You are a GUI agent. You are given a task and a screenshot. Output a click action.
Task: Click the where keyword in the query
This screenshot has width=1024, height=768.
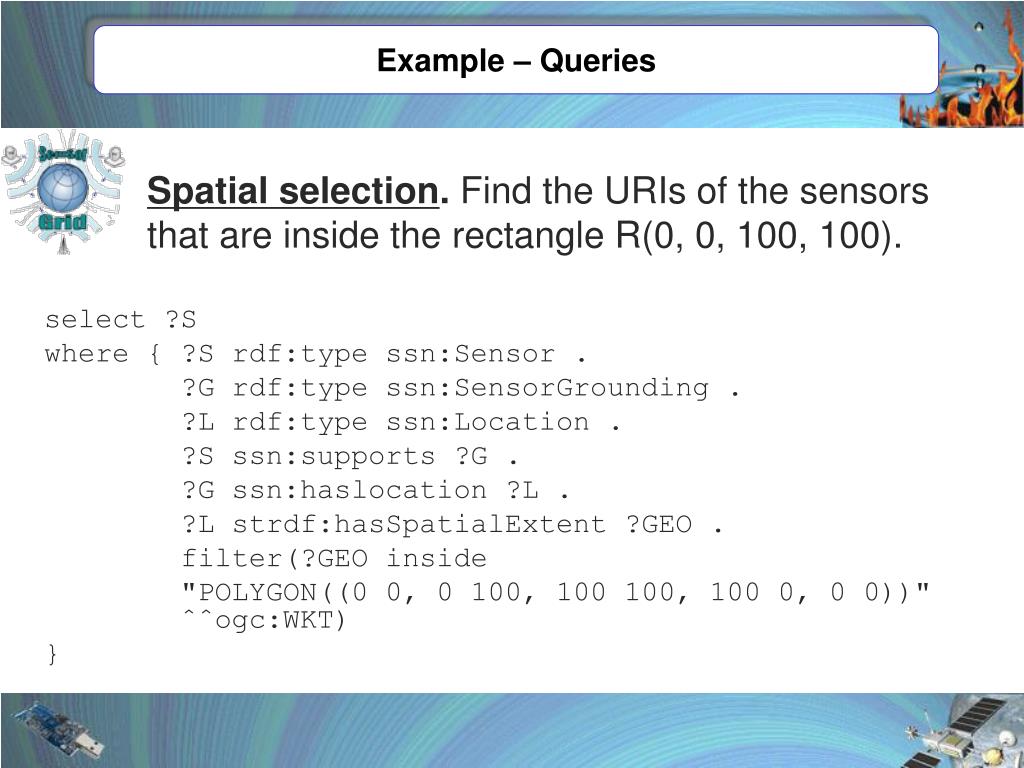[86, 354]
